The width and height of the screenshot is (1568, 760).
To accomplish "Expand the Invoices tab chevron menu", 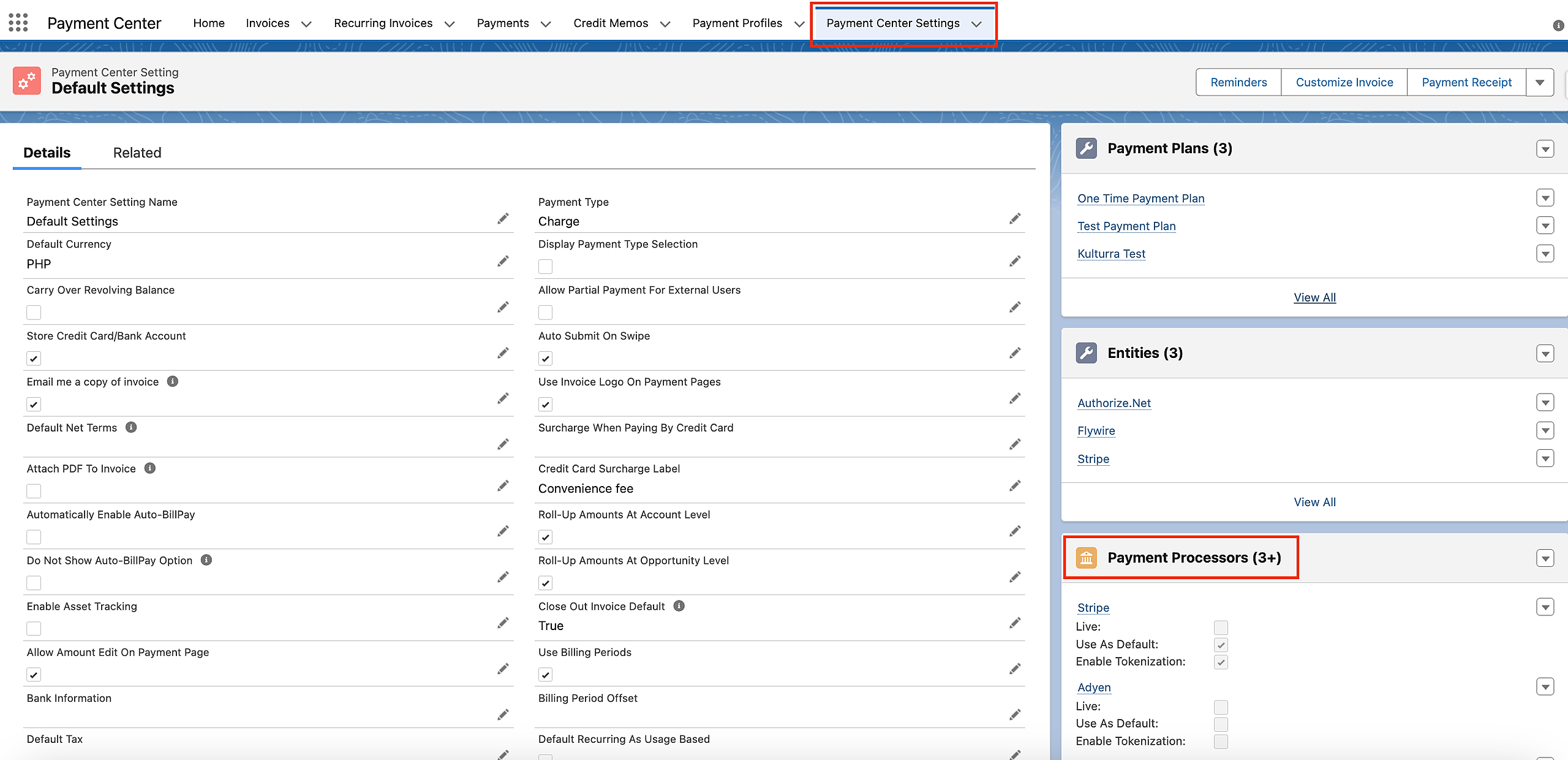I will point(306,24).
